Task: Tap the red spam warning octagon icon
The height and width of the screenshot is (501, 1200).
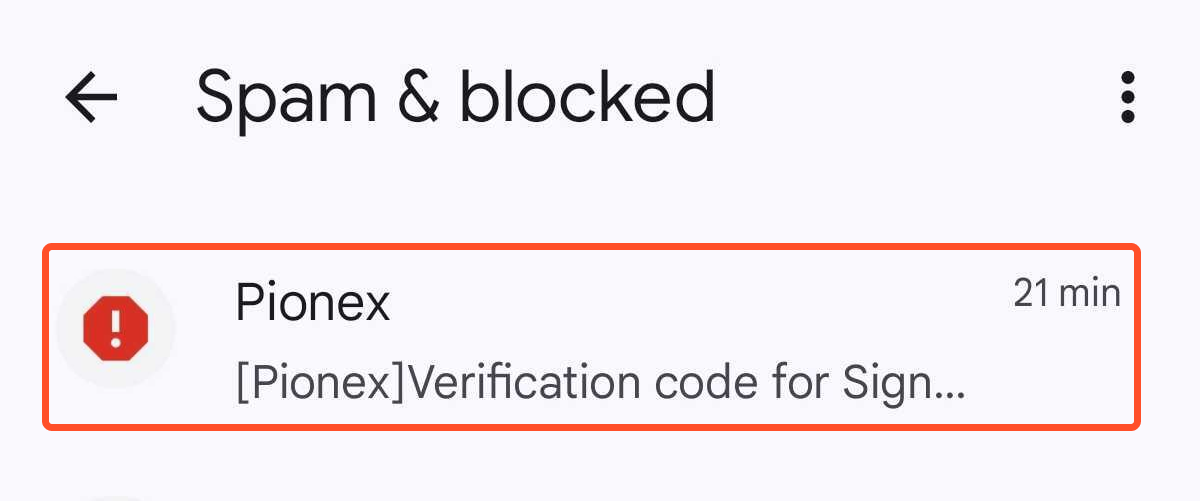Action: pyautogui.click(x=116, y=328)
